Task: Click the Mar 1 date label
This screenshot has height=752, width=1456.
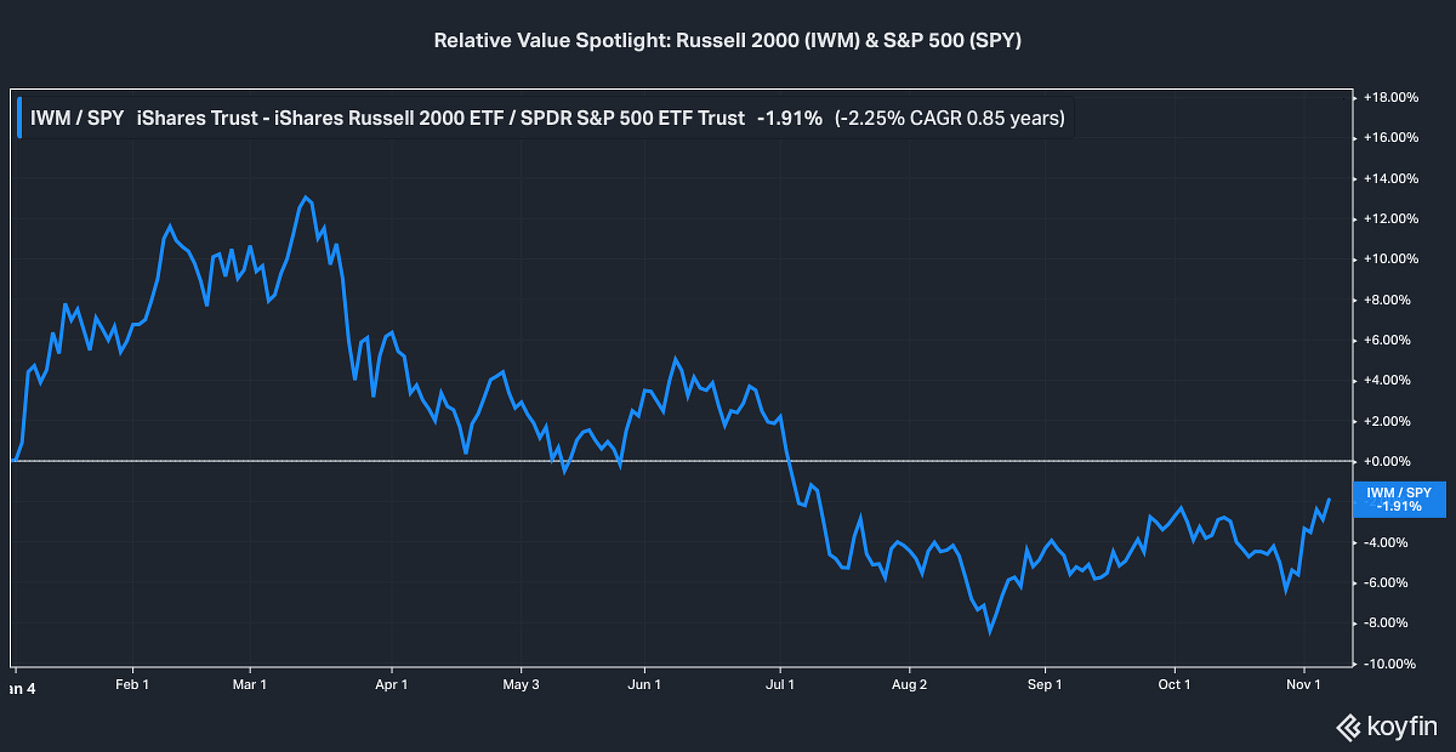Action: click(249, 685)
